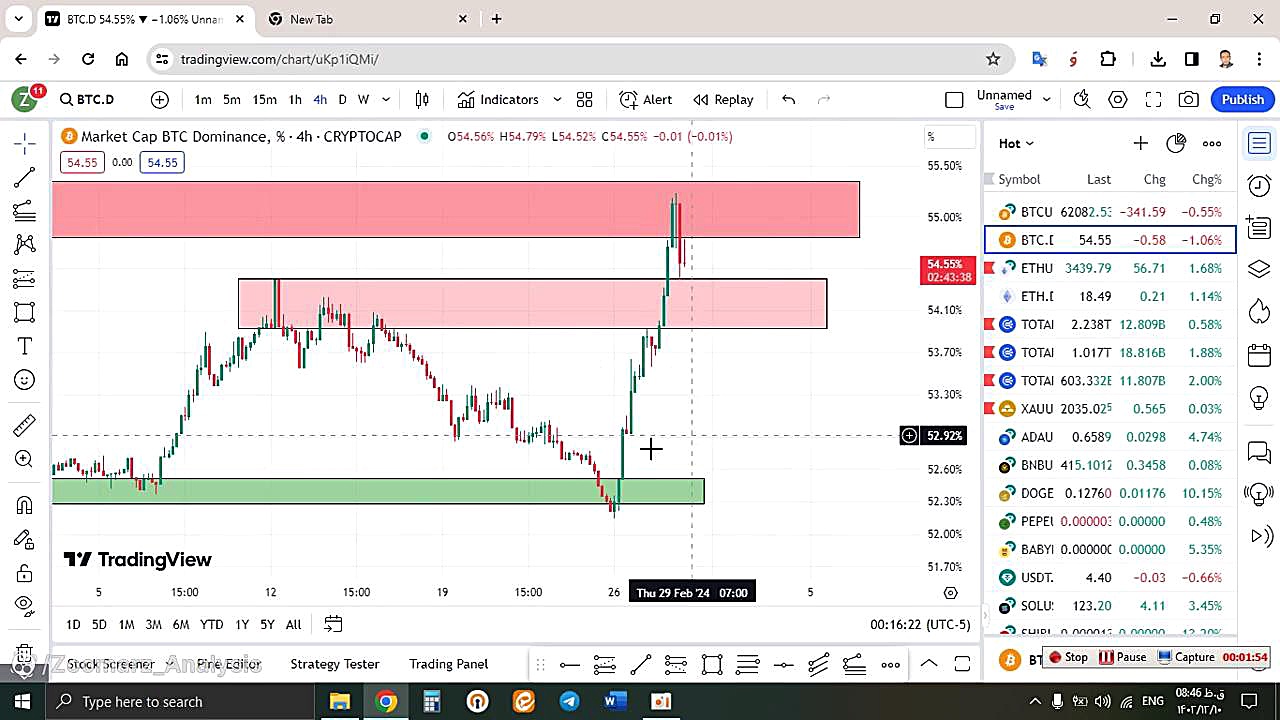Show All date range
1280x720 pixels.
(293, 624)
